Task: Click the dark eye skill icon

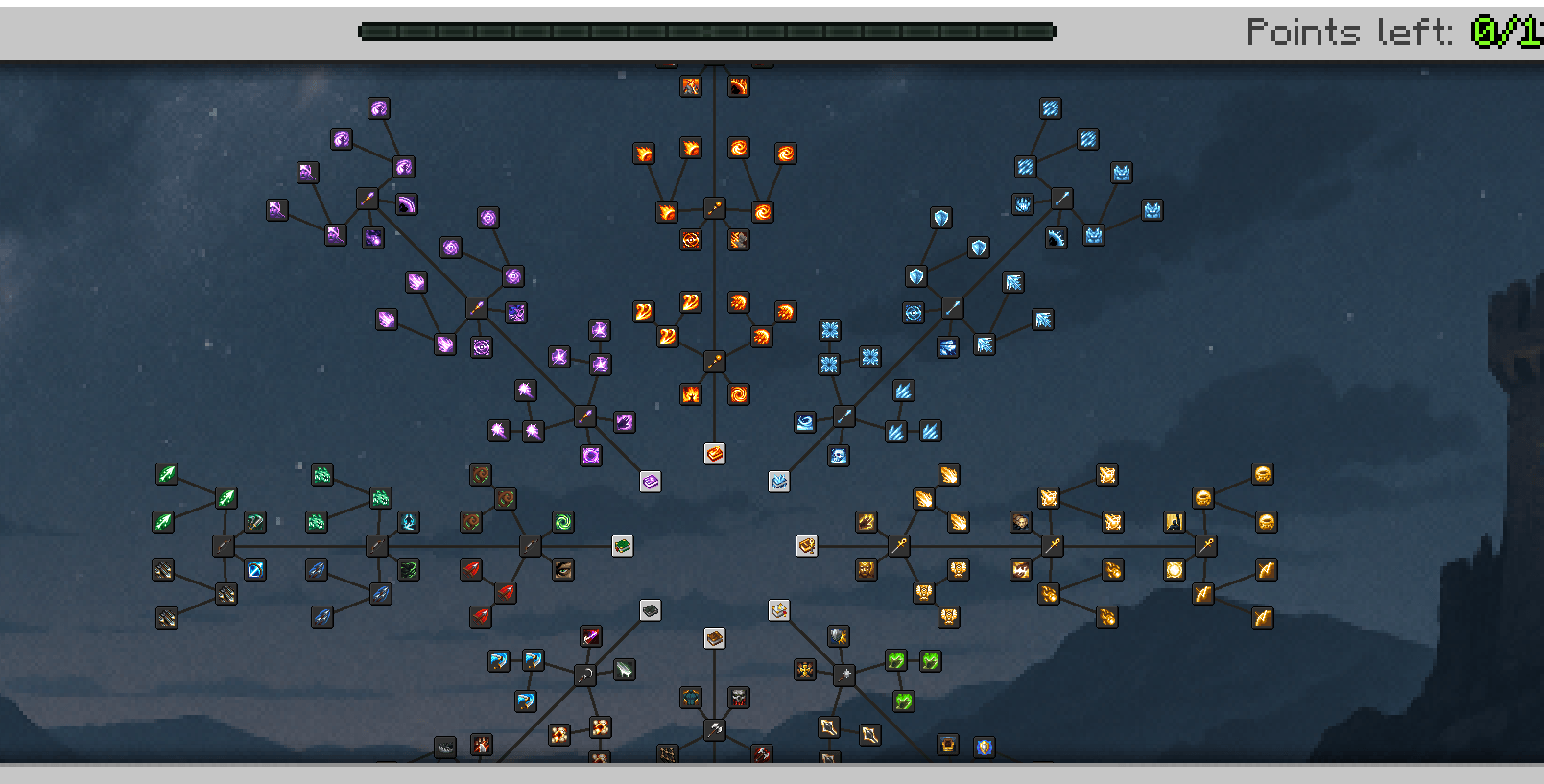Action: pos(563,570)
